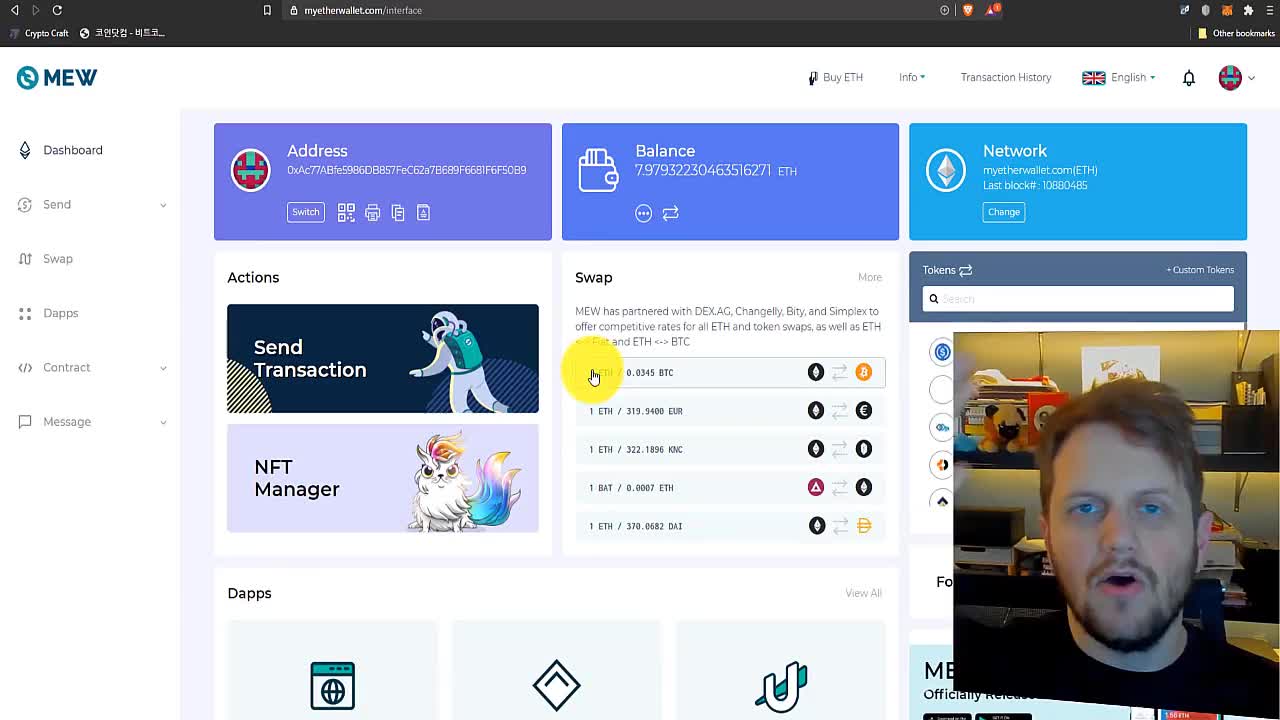Show the address QR code icon
Viewport: 1280px width, 720px height.
346,212
